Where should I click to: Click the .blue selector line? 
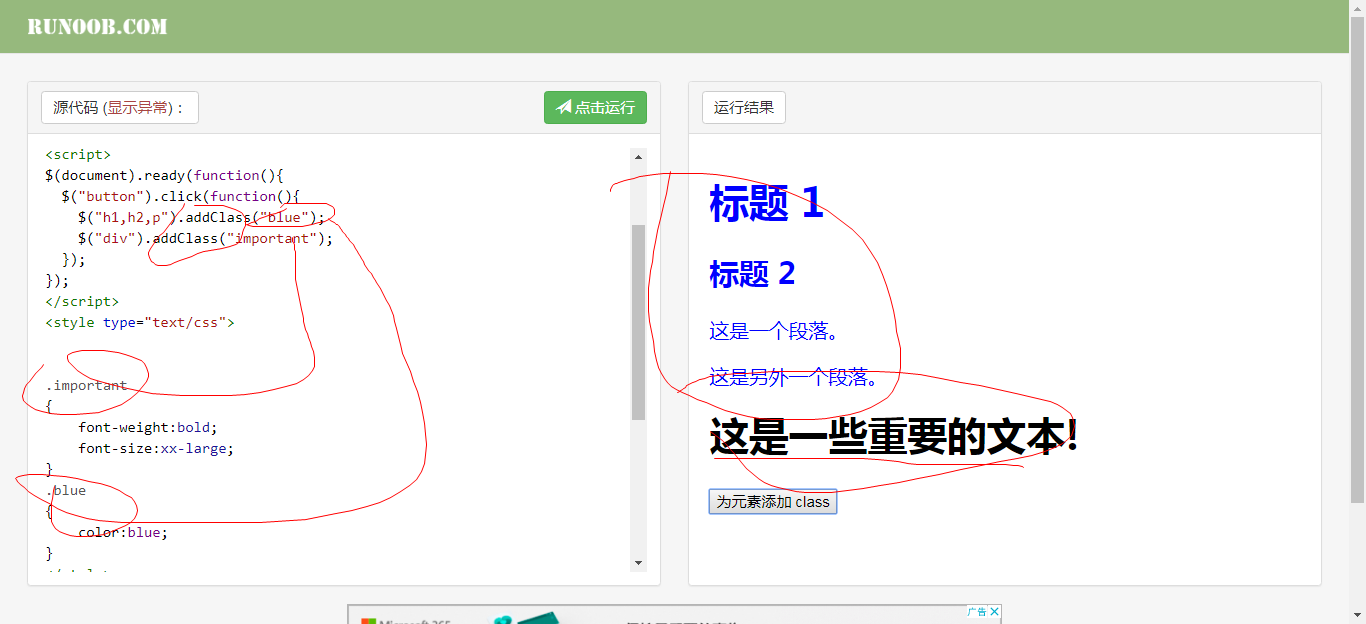point(66,491)
